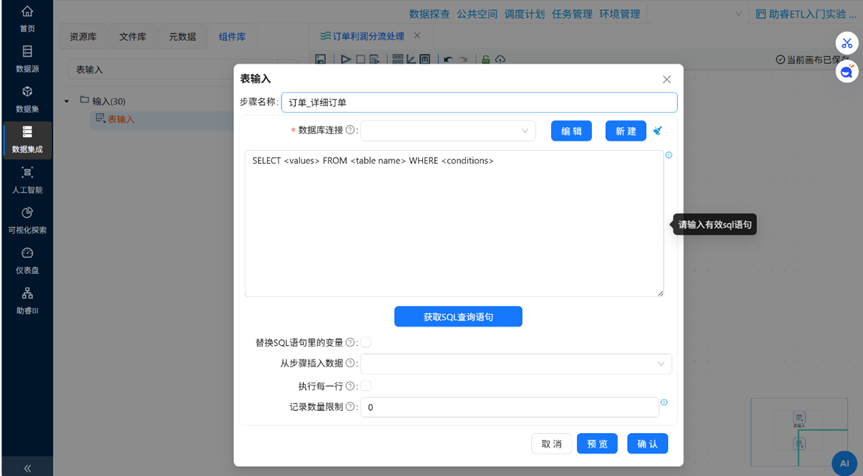Image resolution: width=863 pixels, height=476 pixels.
Task: Go to 首页 in the left sidebar
Action: (27, 19)
